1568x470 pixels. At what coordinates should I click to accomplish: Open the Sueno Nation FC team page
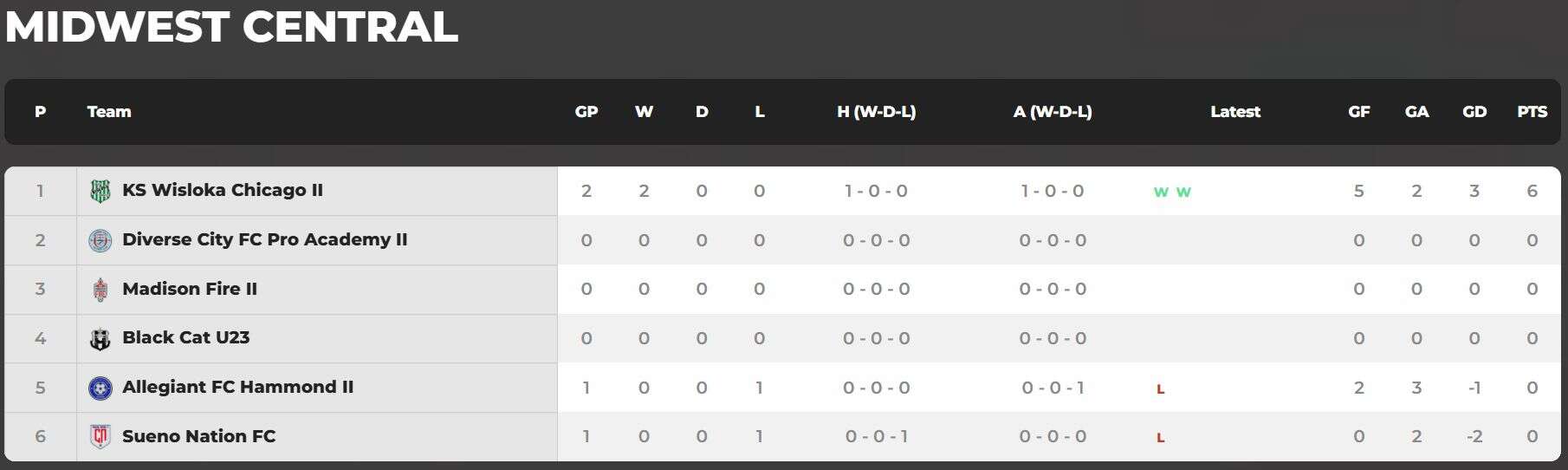click(x=199, y=436)
